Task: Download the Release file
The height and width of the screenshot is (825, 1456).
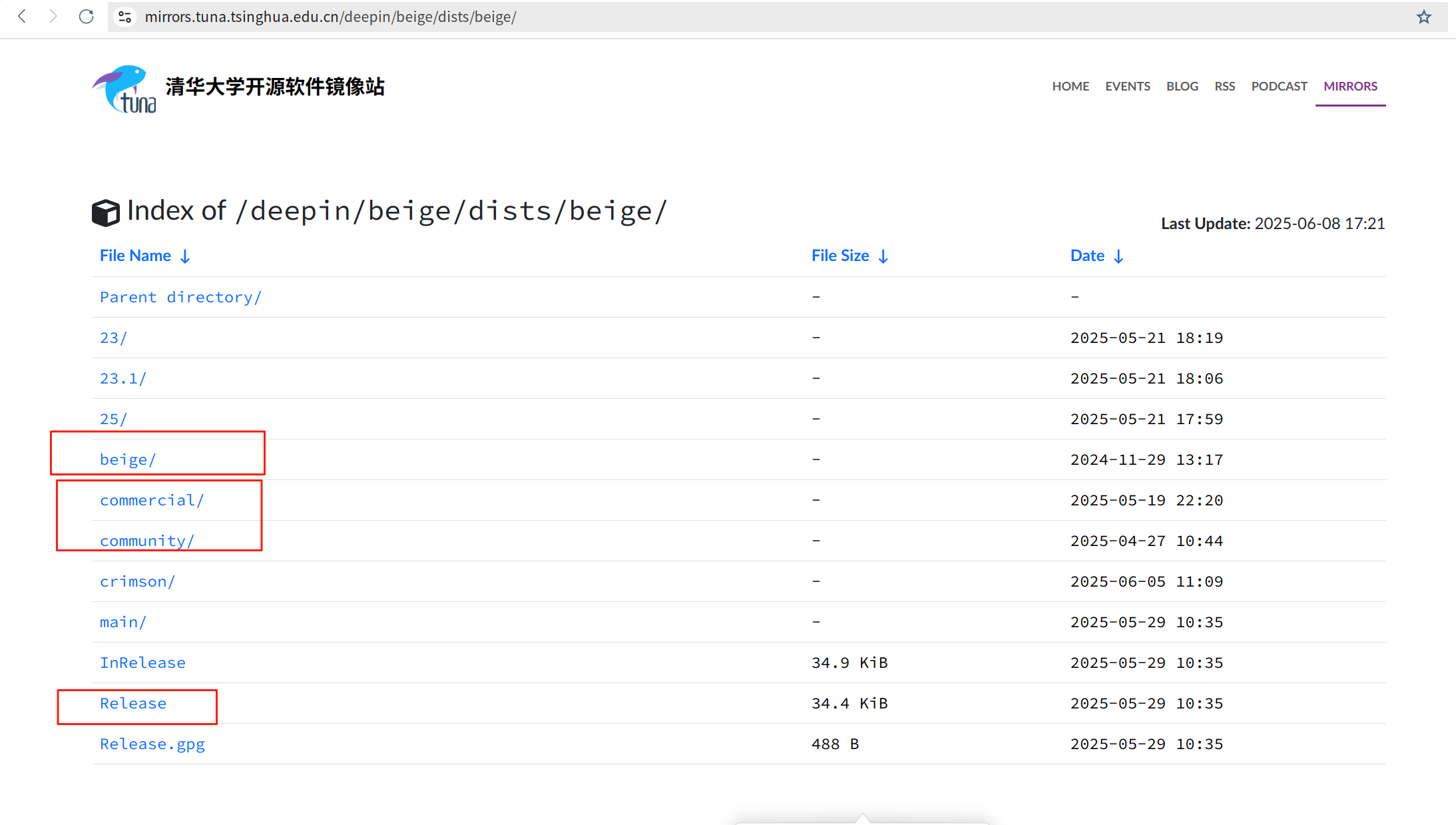Action: coord(133,703)
